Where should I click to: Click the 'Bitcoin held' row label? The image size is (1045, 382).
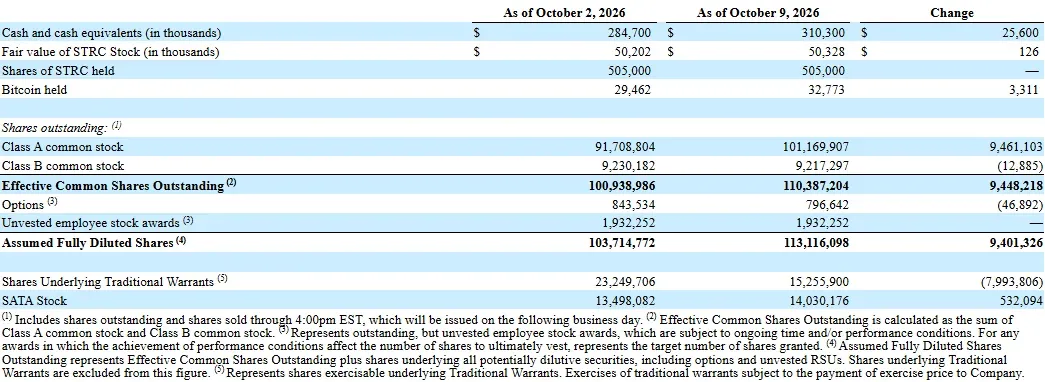pyautogui.click(x=35, y=89)
